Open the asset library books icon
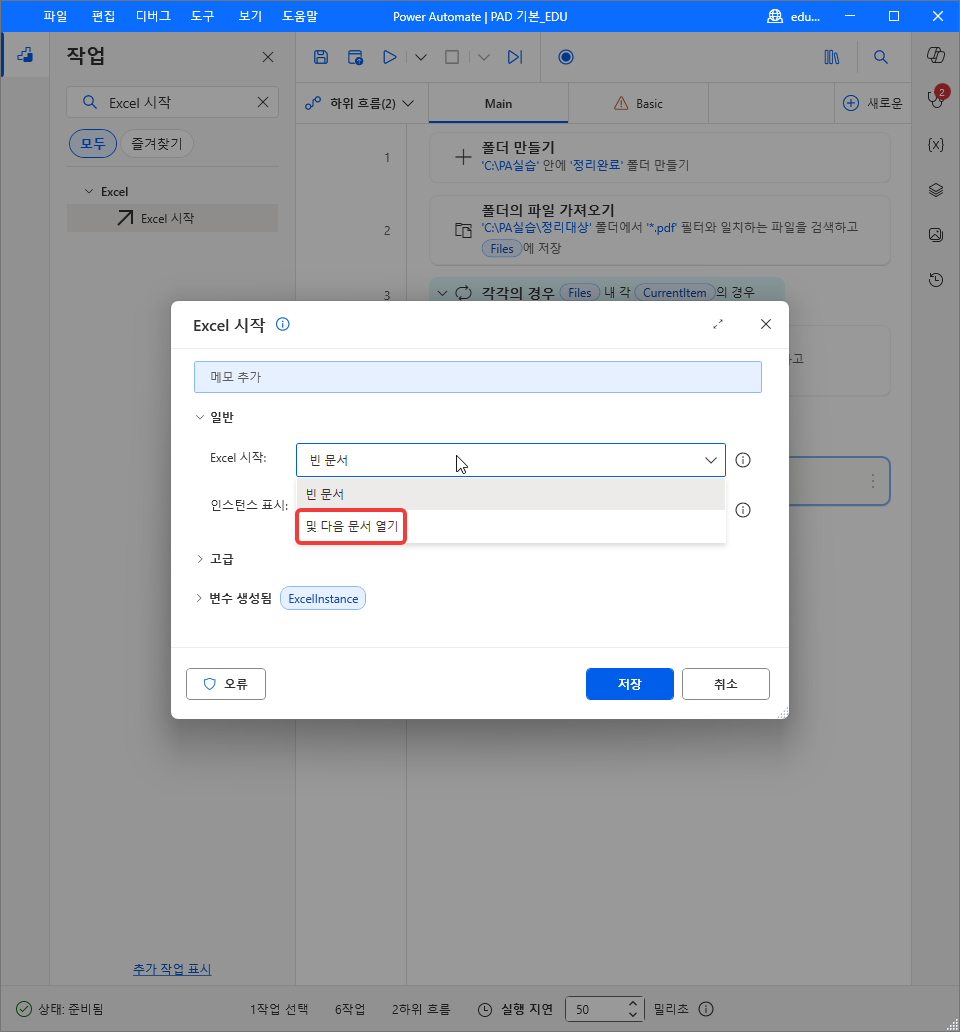Screen dimensions: 960x1032 pos(832,57)
